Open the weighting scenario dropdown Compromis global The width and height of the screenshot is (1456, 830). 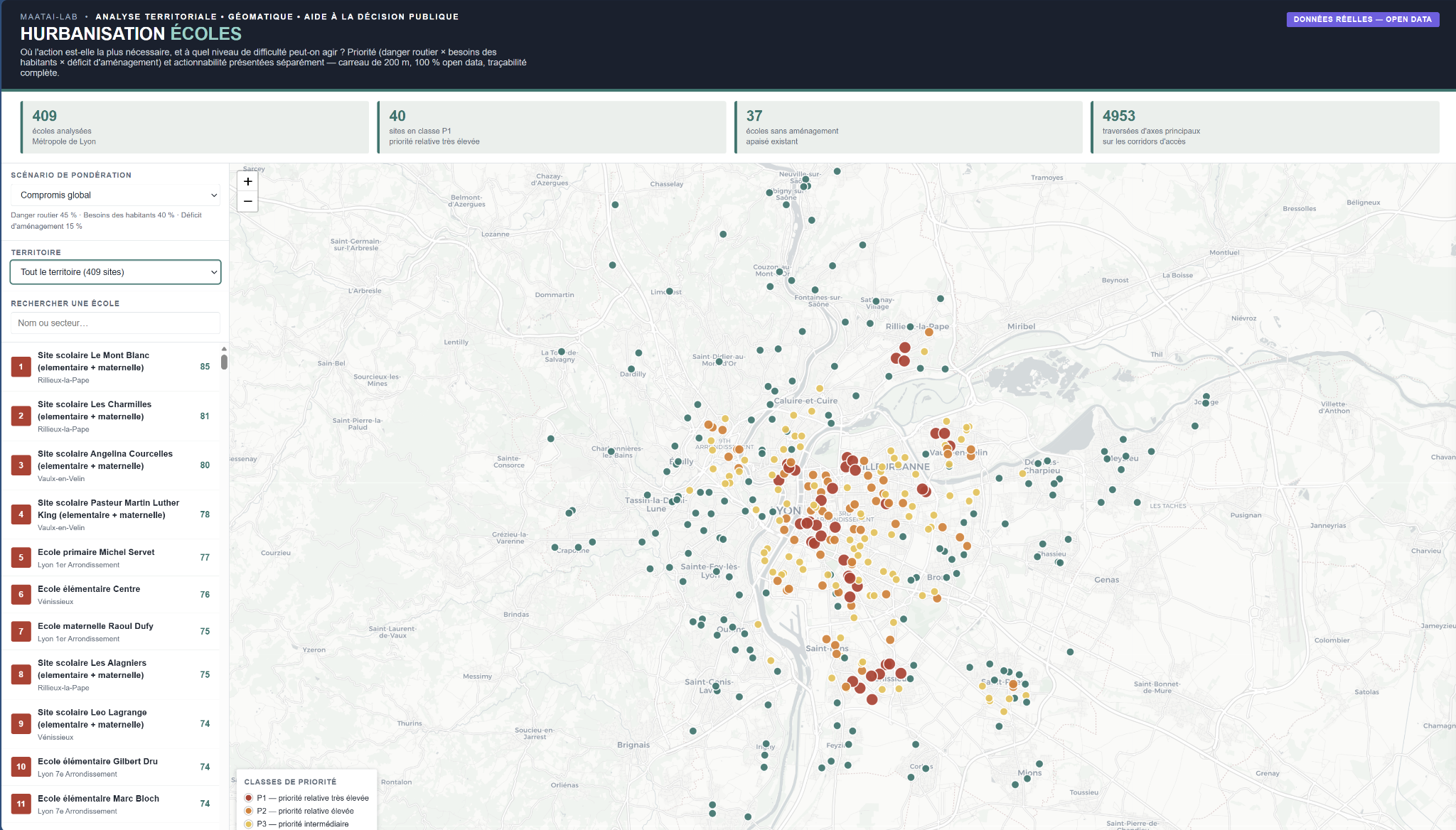tap(115, 195)
